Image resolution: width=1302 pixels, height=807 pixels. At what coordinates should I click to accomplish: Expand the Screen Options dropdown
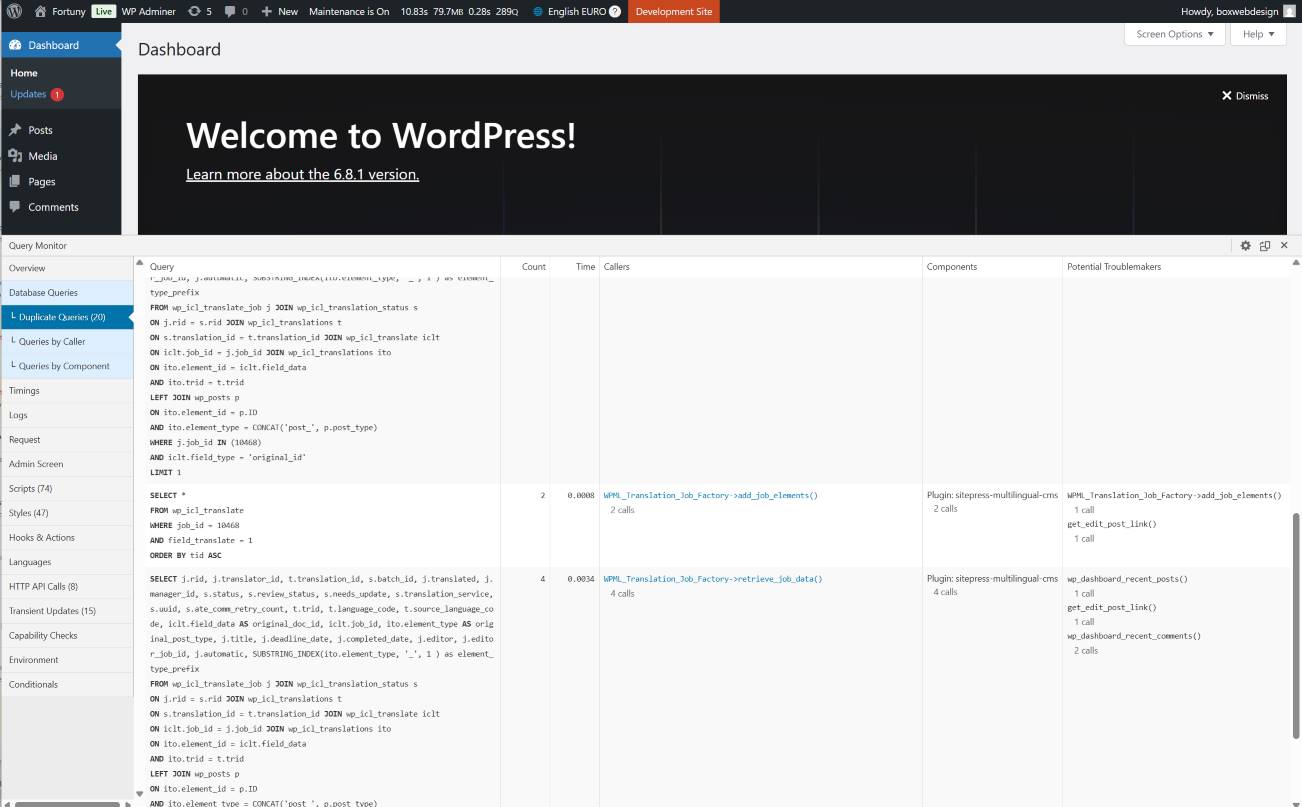(x=1174, y=34)
